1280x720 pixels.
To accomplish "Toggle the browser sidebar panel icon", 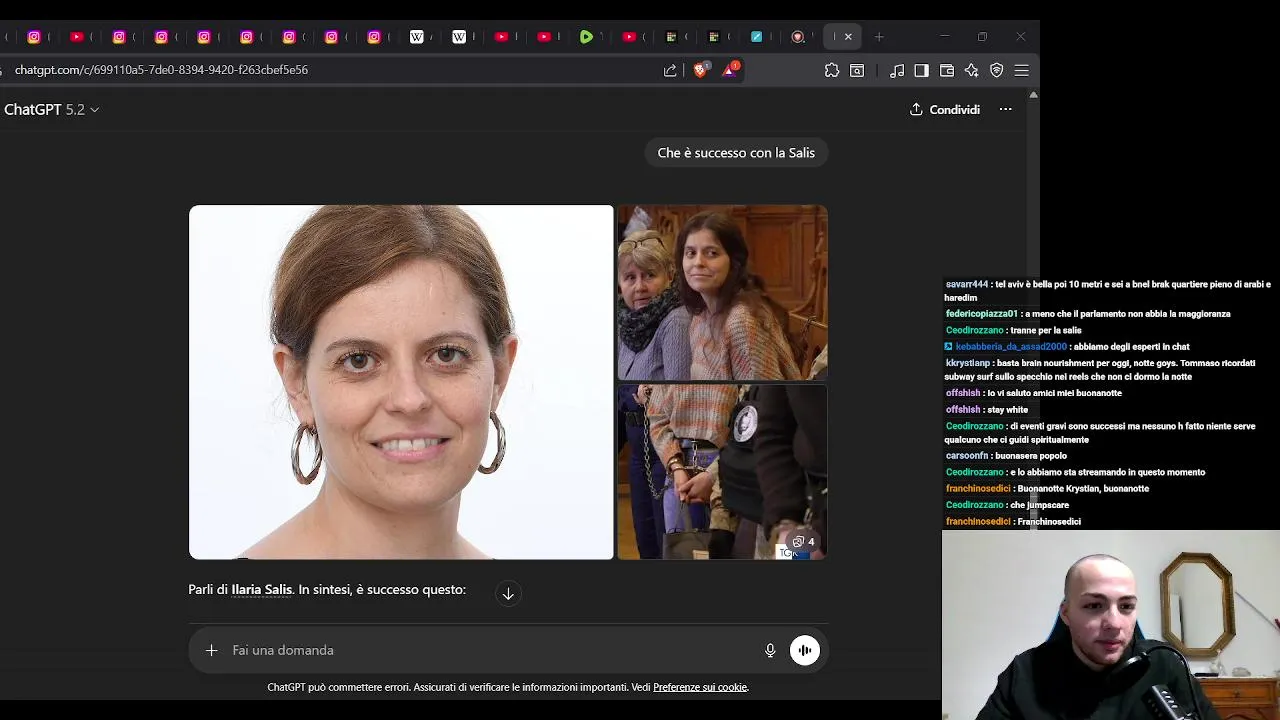I will tap(922, 70).
